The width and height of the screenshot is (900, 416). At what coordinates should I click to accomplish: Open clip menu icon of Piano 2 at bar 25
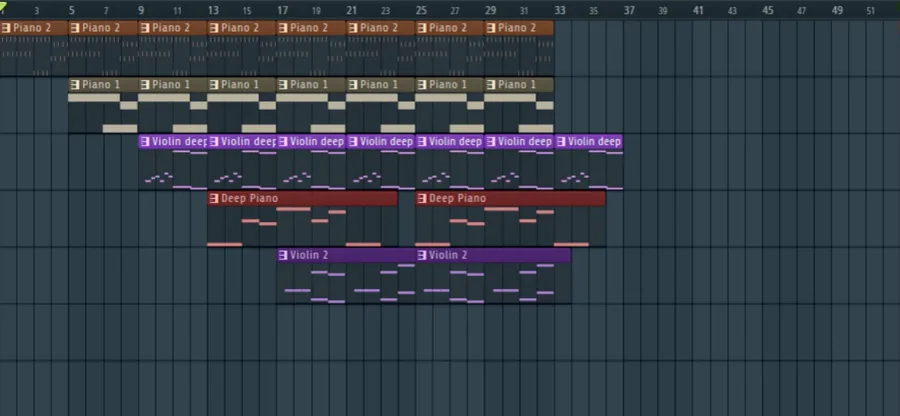click(422, 28)
